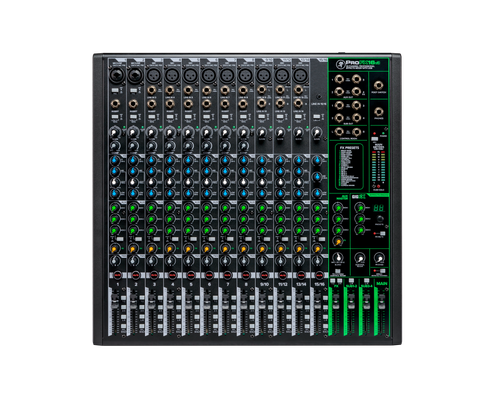
Task: Mute stereo channel 9/10
Action: [264, 275]
